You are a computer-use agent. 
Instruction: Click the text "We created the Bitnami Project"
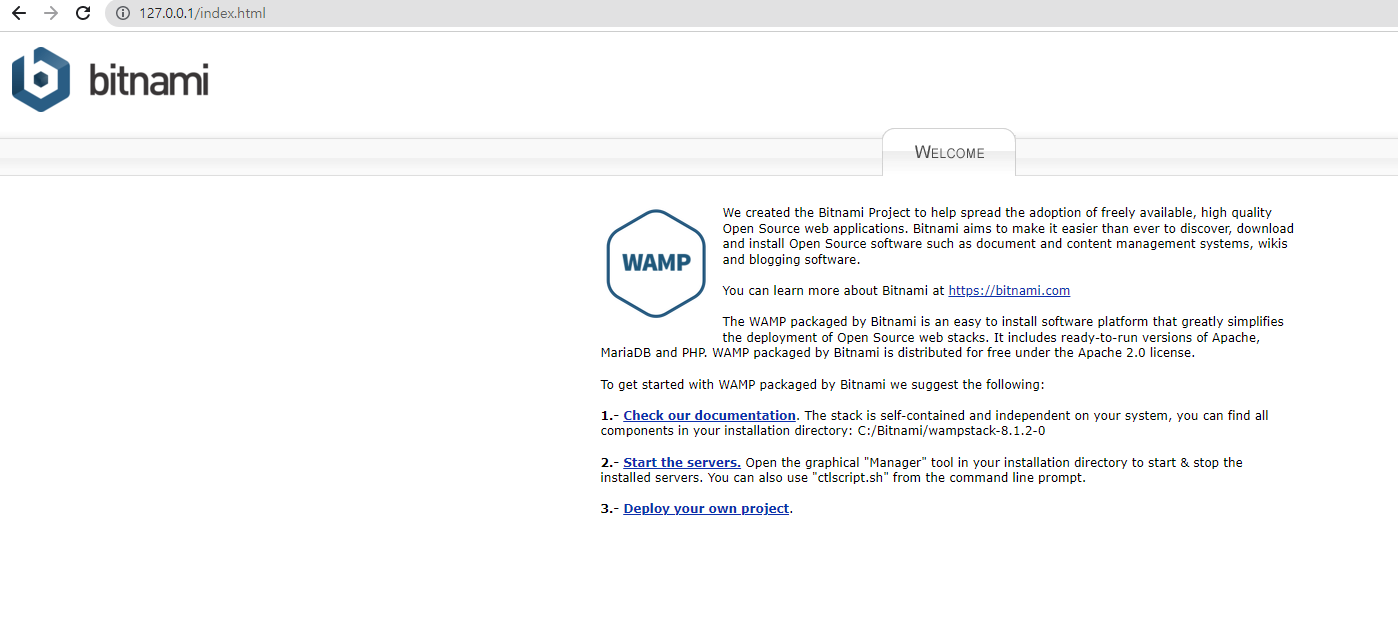(x=817, y=213)
